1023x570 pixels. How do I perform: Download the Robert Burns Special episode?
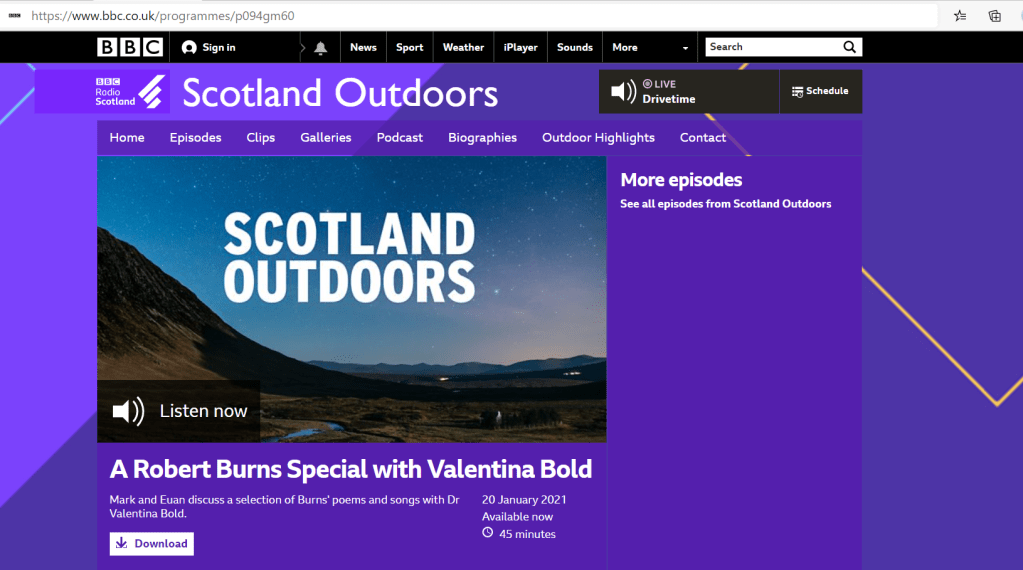[x=152, y=544]
